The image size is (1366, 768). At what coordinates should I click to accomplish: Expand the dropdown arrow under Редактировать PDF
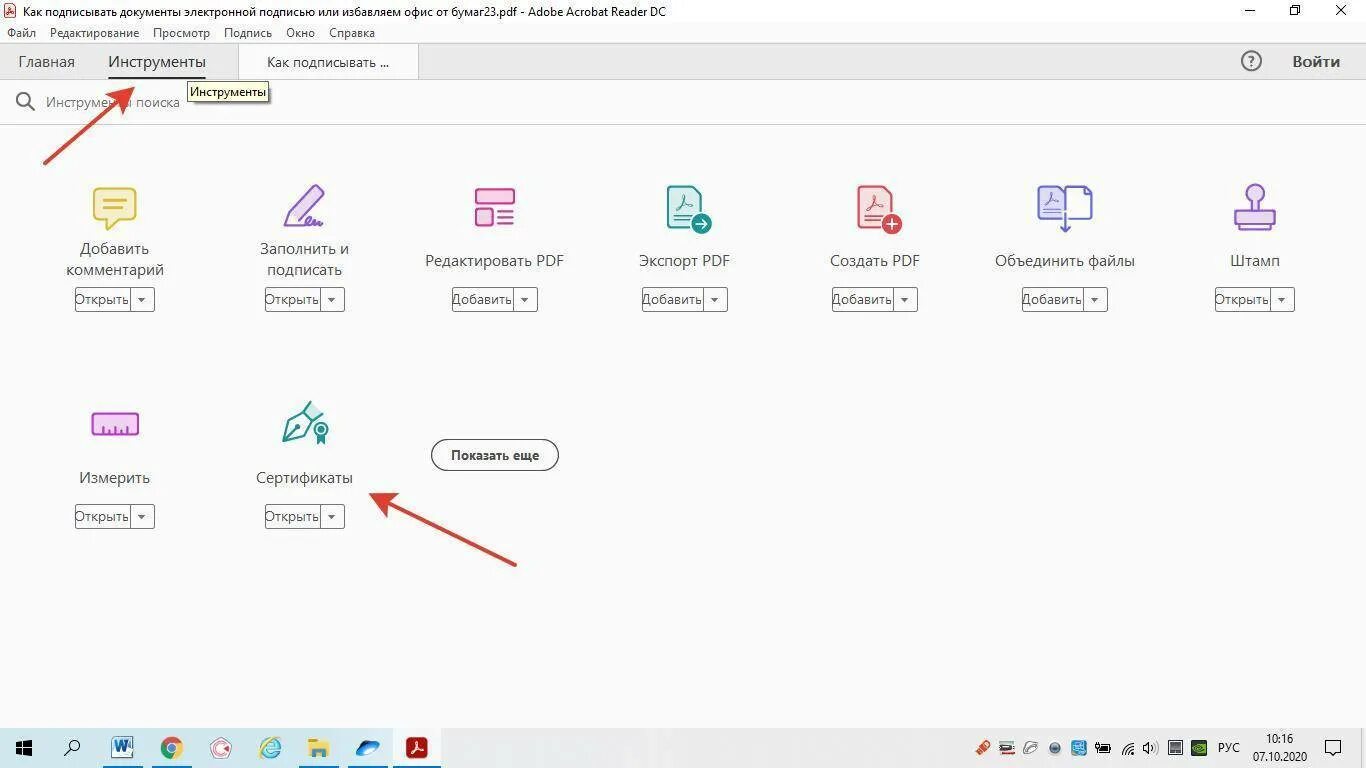(525, 299)
